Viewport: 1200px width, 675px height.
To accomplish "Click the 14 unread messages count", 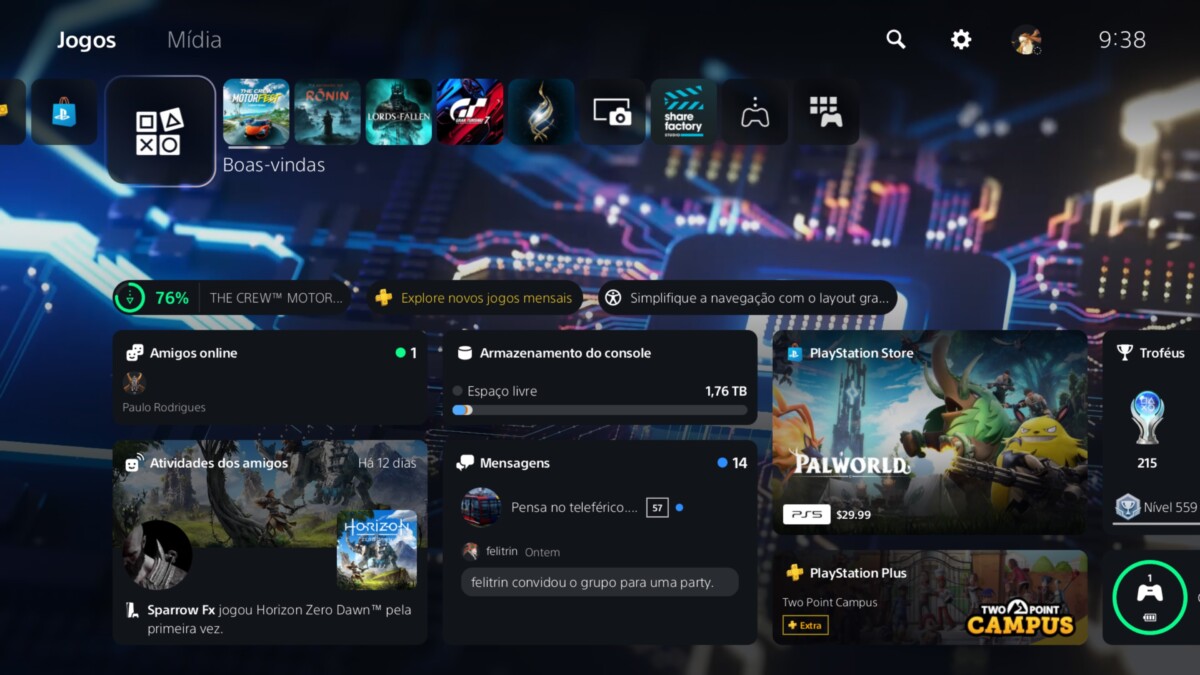I will point(740,463).
